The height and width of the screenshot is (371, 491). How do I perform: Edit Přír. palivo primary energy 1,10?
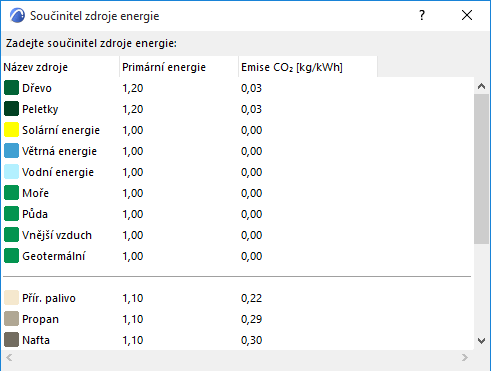coord(133,298)
